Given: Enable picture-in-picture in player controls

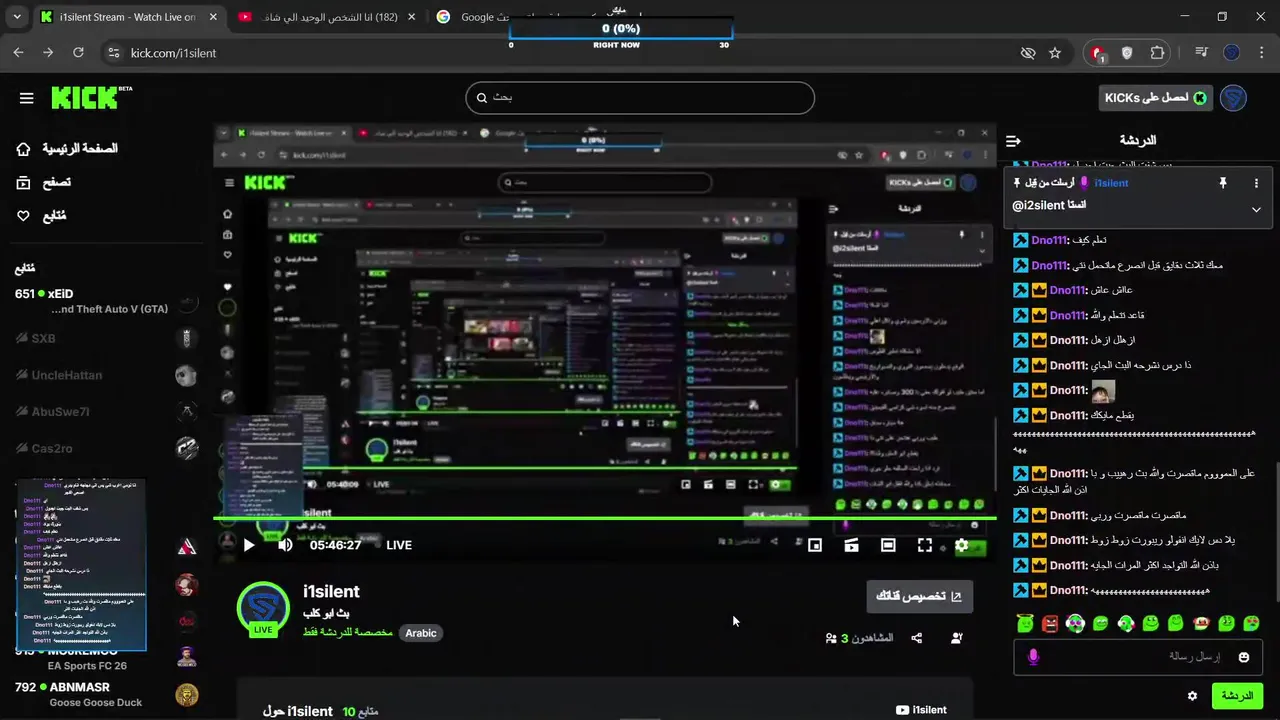Looking at the screenshot, I should pyautogui.click(x=815, y=545).
